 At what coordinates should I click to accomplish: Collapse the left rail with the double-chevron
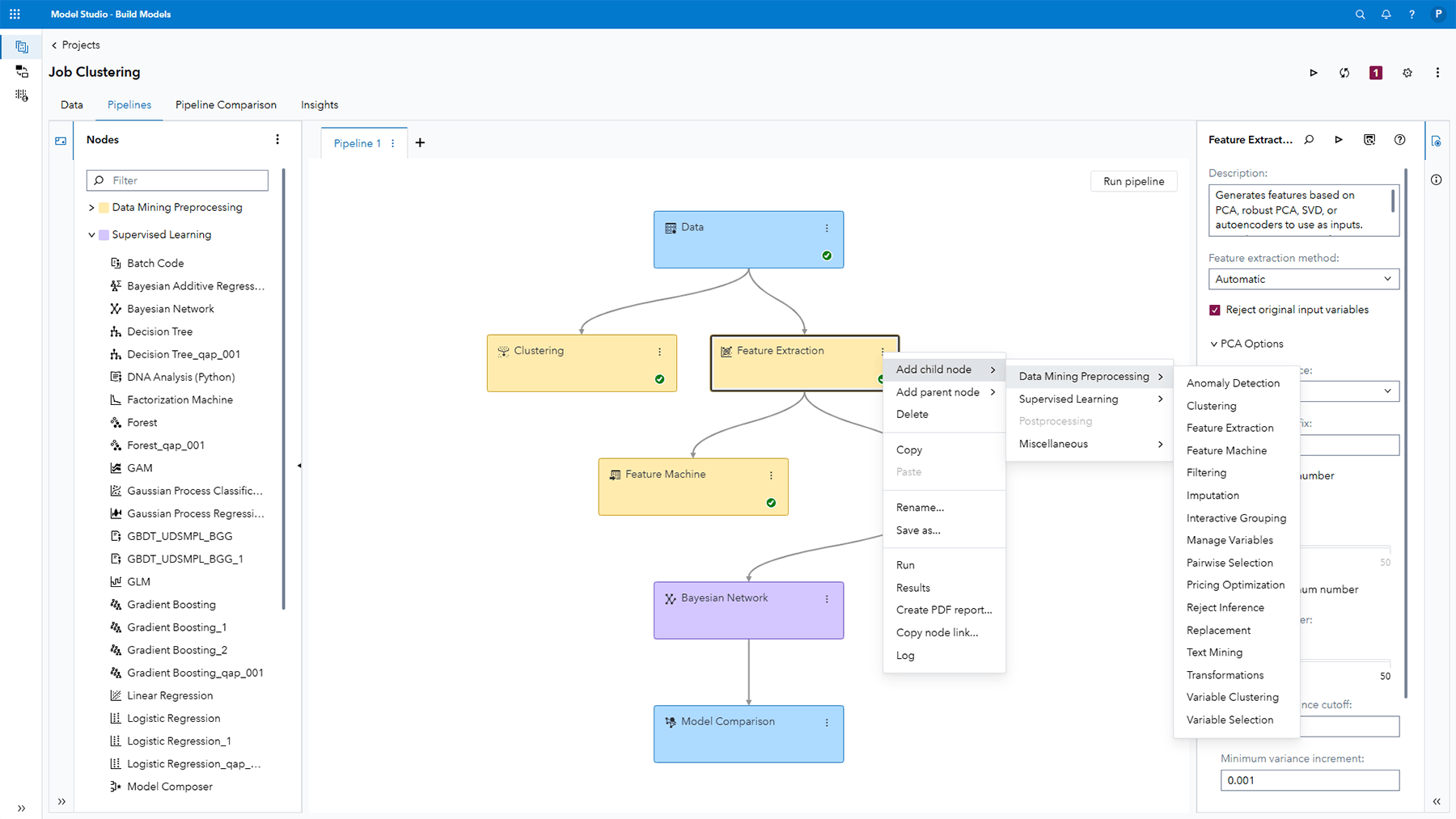(22, 808)
